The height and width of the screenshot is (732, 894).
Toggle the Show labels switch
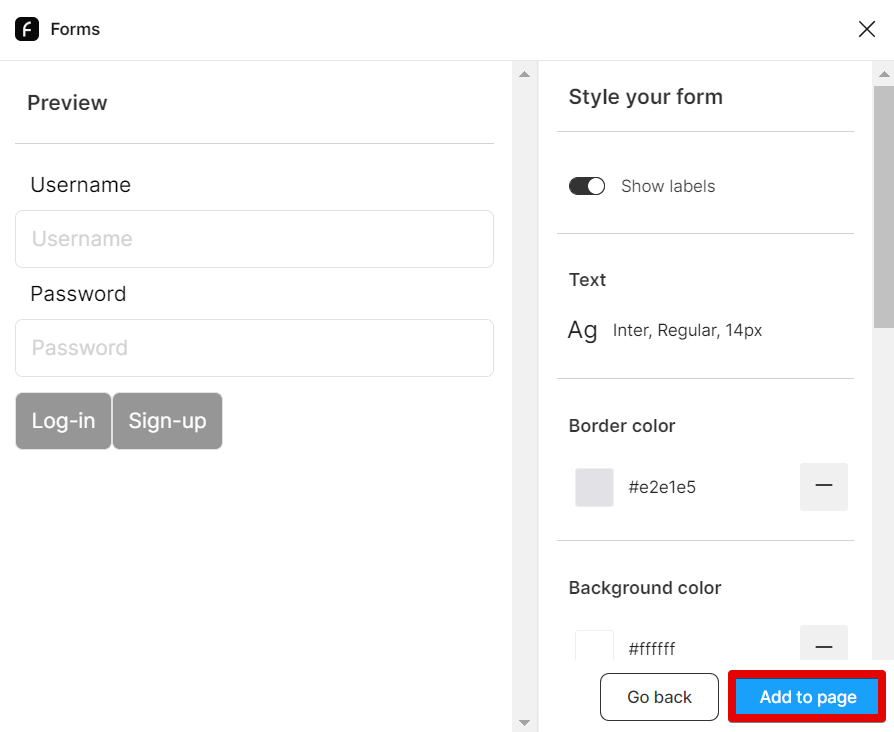point(587,186)
